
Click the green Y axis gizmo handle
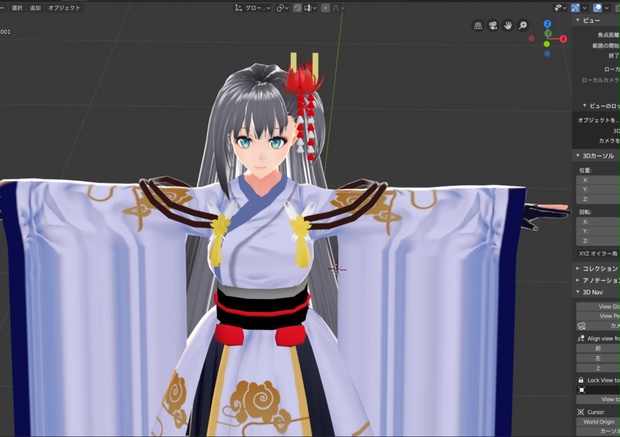click(x=547, y=34)
